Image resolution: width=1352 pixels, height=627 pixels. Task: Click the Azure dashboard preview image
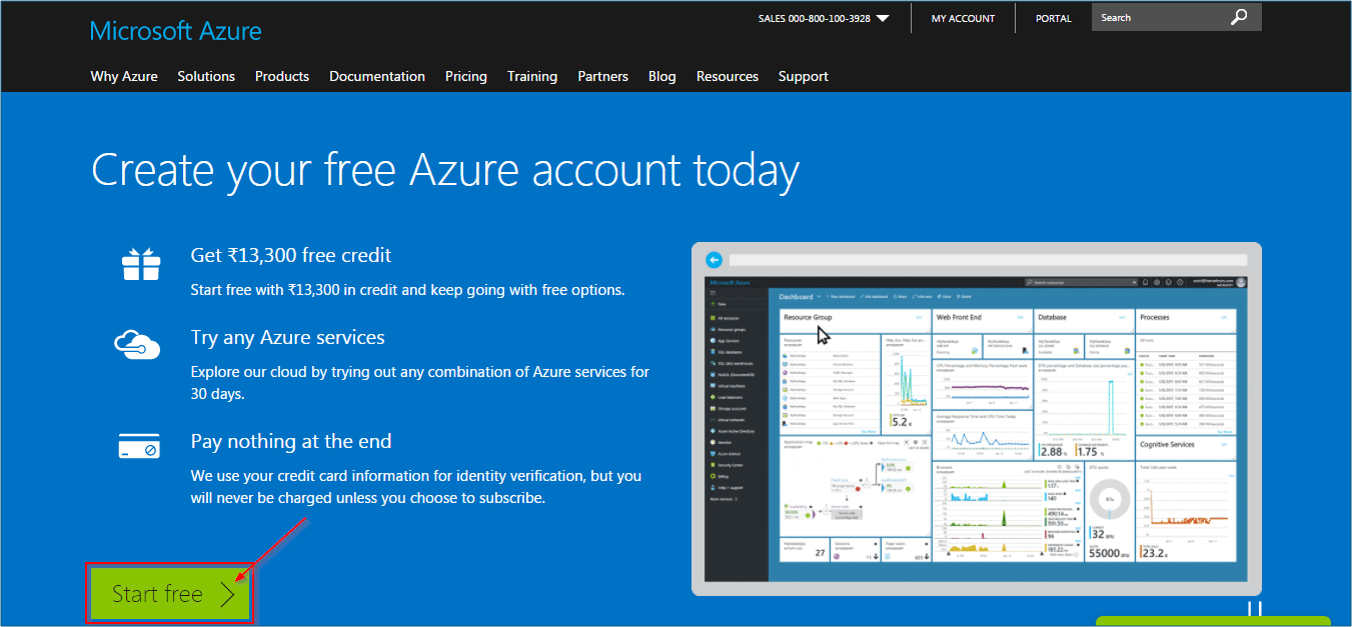click(x=976, y=419)
